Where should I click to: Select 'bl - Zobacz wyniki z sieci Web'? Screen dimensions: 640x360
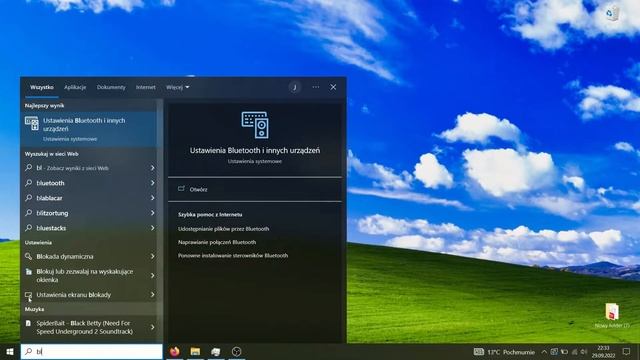(89, 168)
